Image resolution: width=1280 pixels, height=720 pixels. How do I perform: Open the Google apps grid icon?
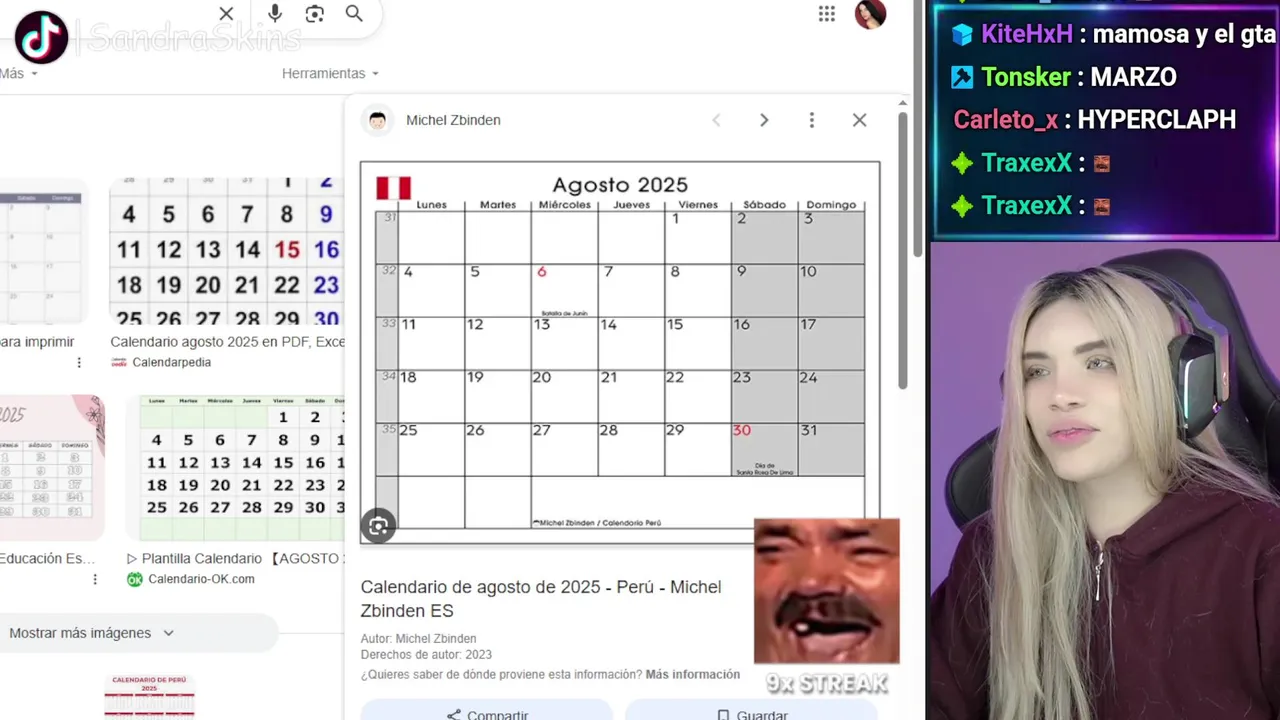[827, 14]
